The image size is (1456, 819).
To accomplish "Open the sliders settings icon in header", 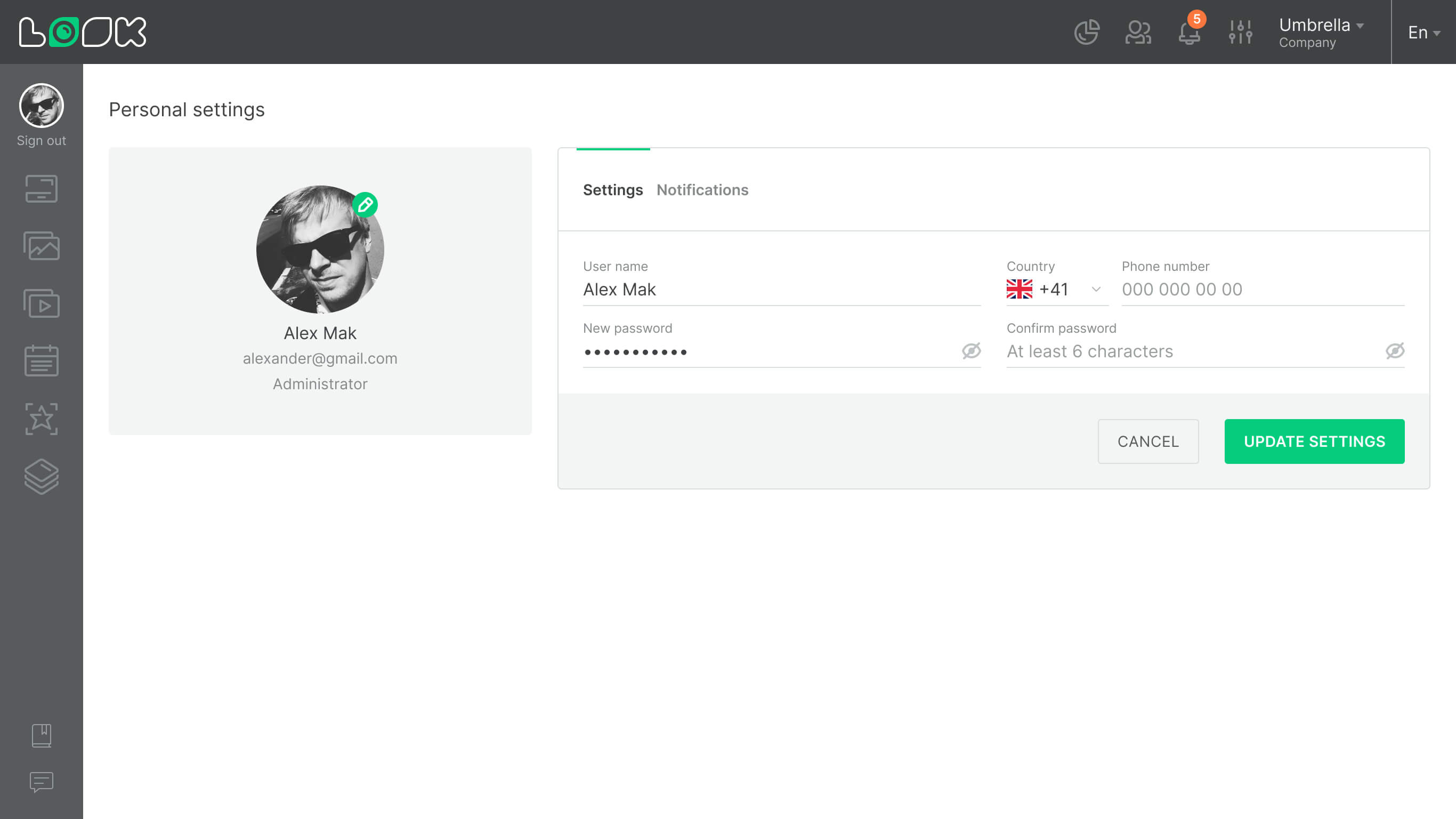I will (x=1240, y=32).
